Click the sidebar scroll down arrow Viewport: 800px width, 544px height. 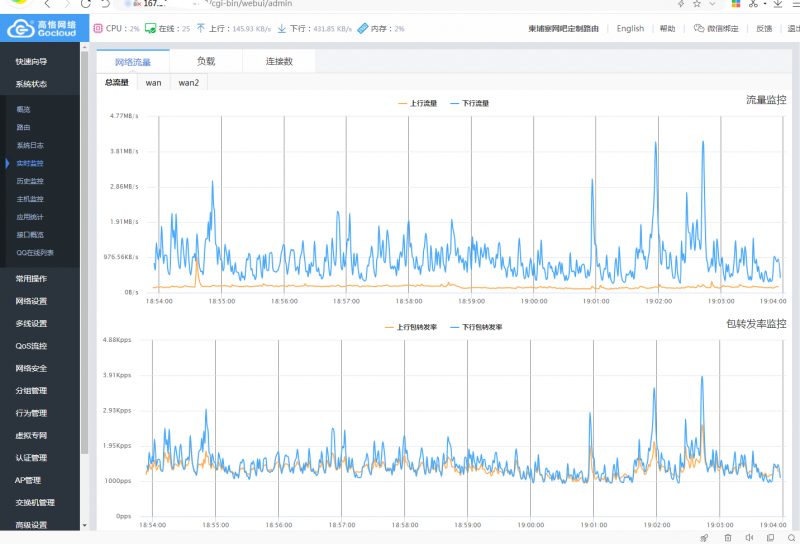pos(84,525)
